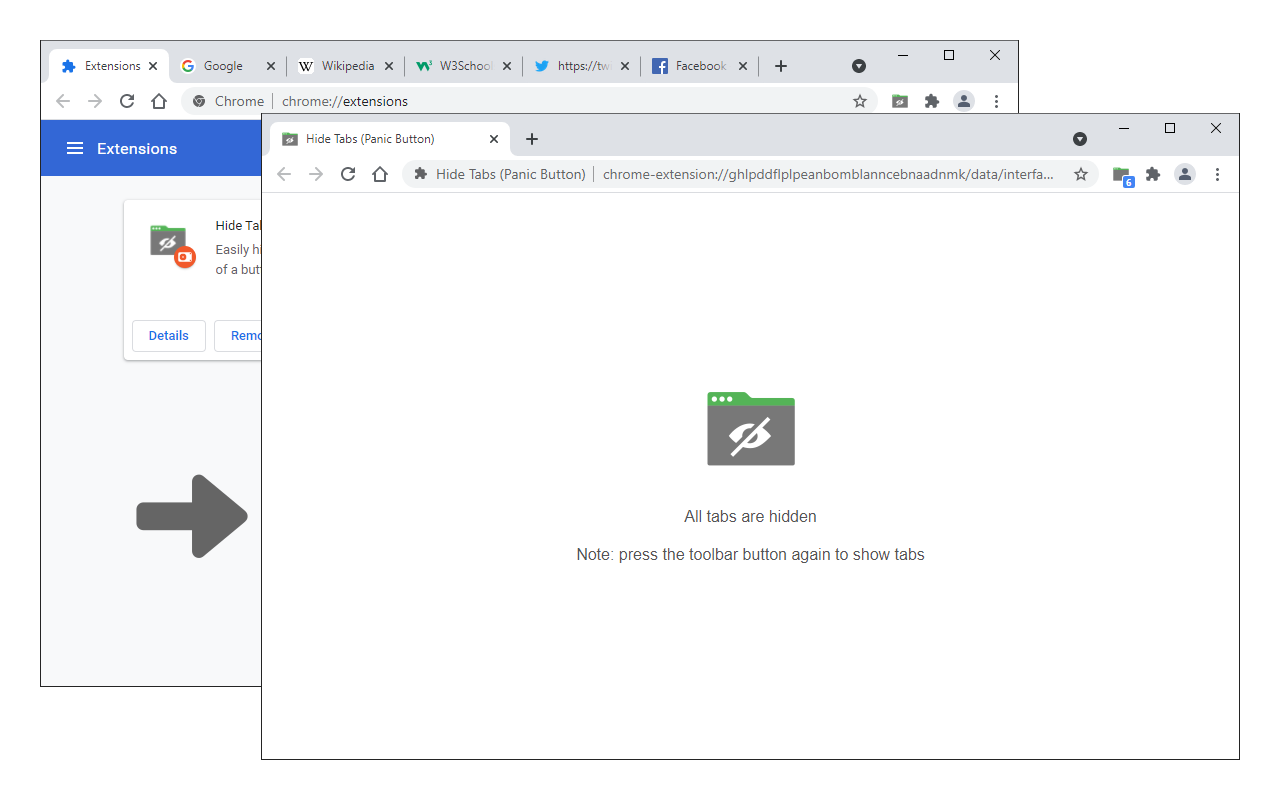The width and height of the screenshot is (1280, 800).
Task: Go forward in the front window
Action: pos(316,174)
